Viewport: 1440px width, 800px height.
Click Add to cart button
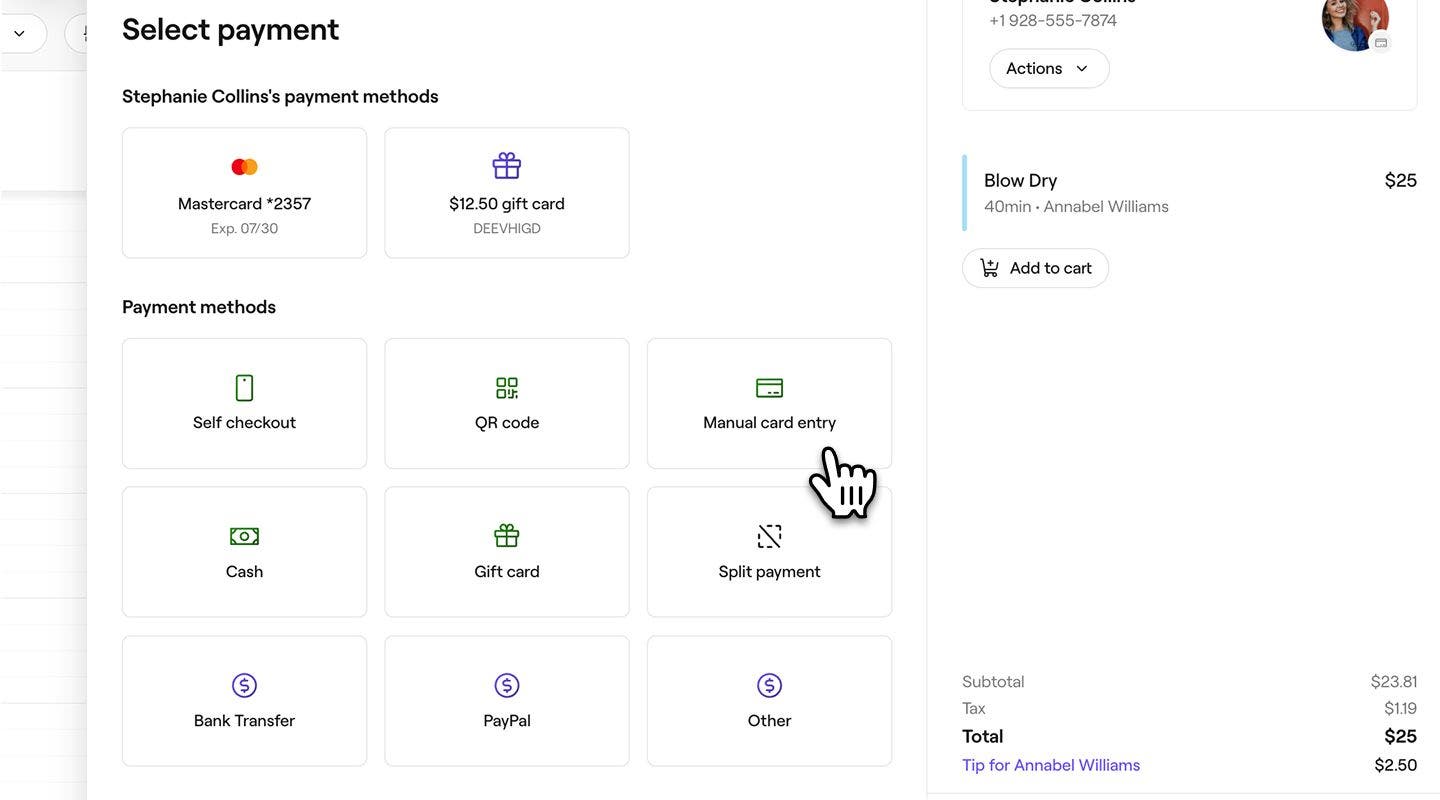(x=1035, y=268)
